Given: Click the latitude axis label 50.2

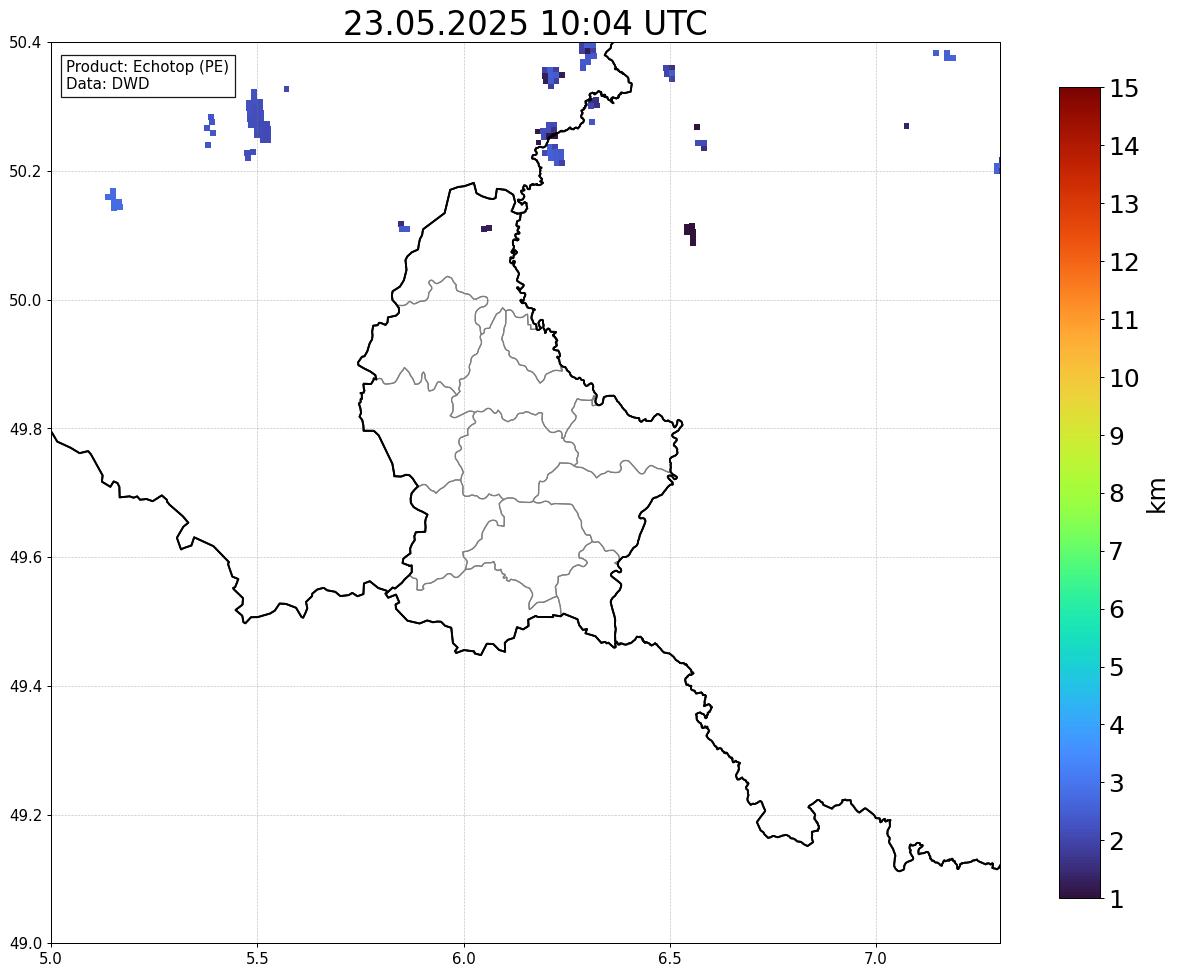Looking at the screenshot, I should [26, 171].
